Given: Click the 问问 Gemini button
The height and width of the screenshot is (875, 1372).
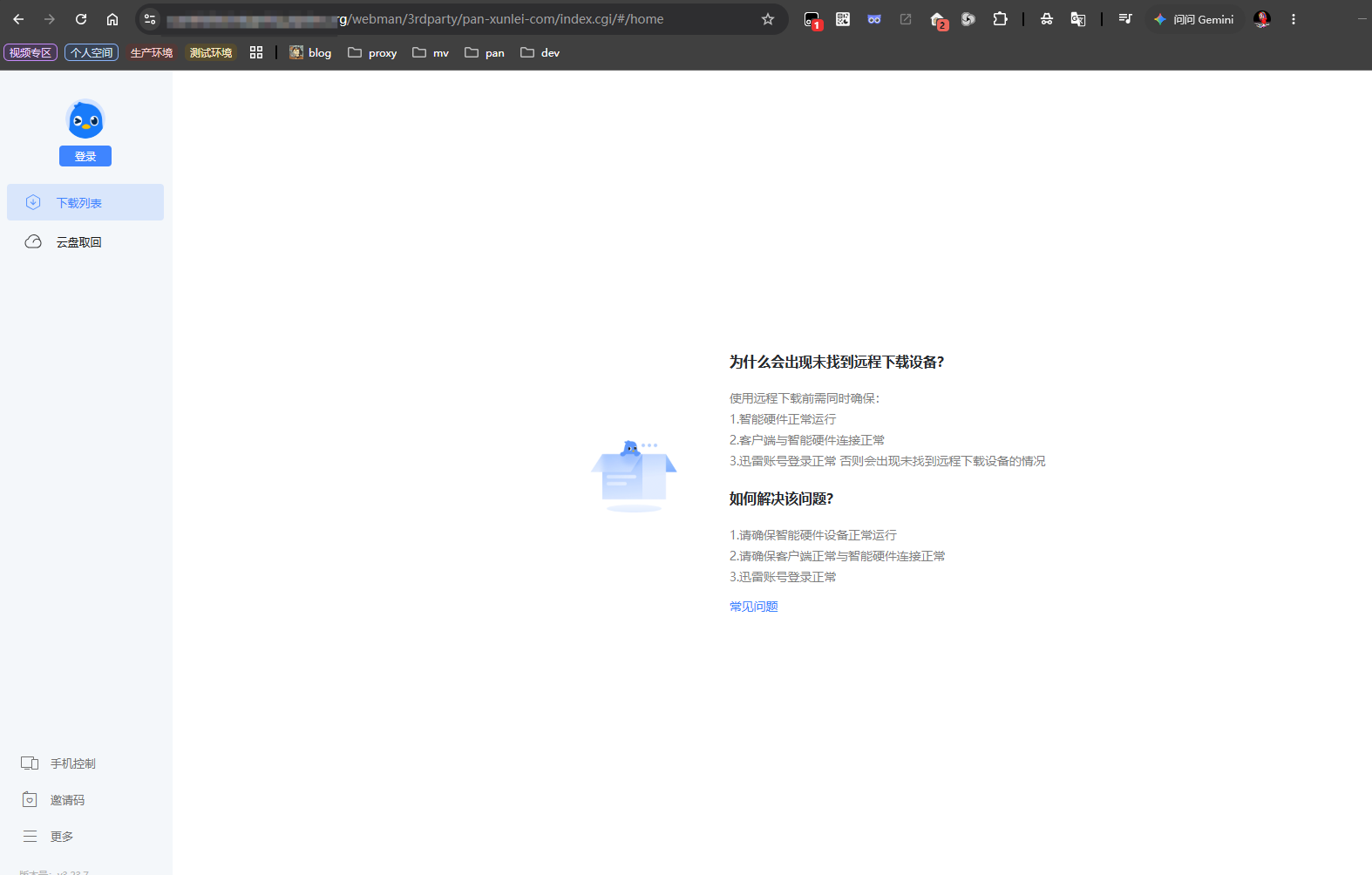Looking at the screenshot, I should tap(1195, 19).
